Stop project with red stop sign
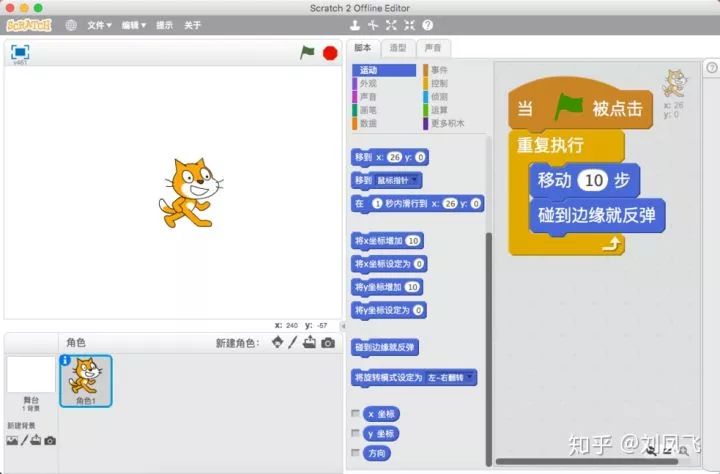 point(330,53)
